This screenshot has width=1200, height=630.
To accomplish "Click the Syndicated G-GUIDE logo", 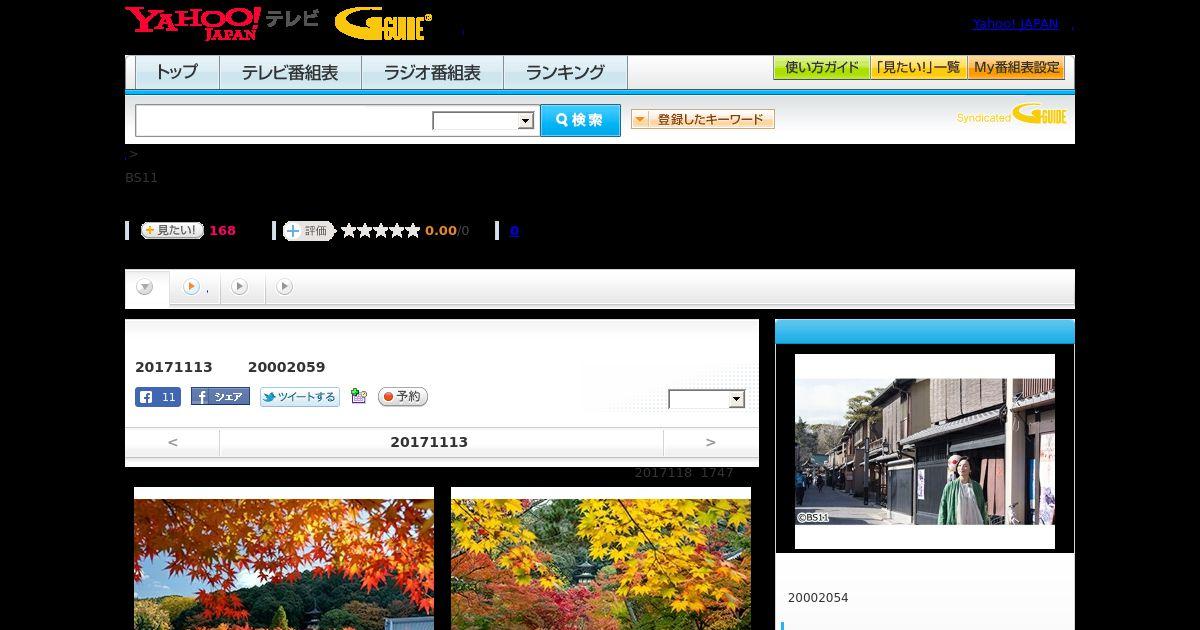I will (x=1011, y=115).
